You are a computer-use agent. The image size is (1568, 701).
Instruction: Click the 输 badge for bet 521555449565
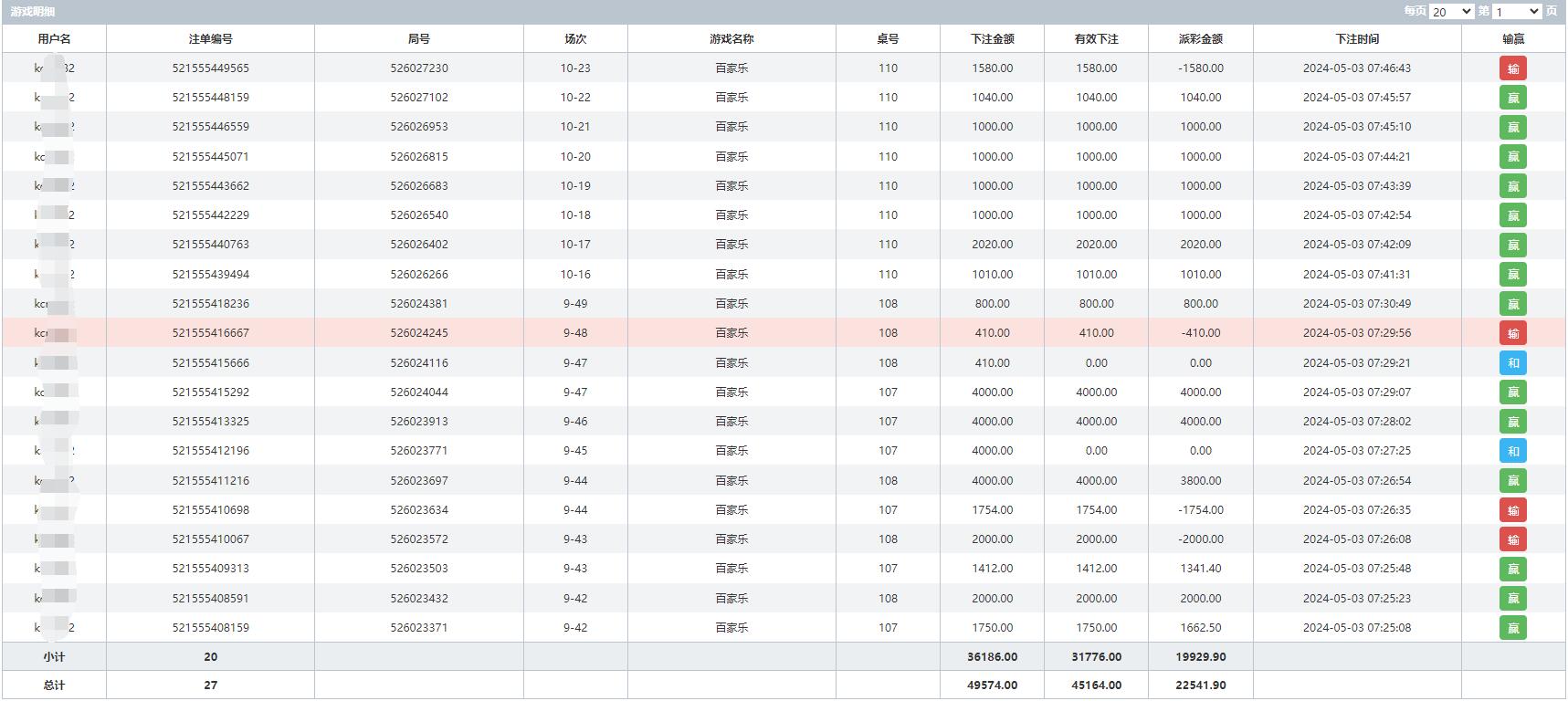[x=1512, y=68]
